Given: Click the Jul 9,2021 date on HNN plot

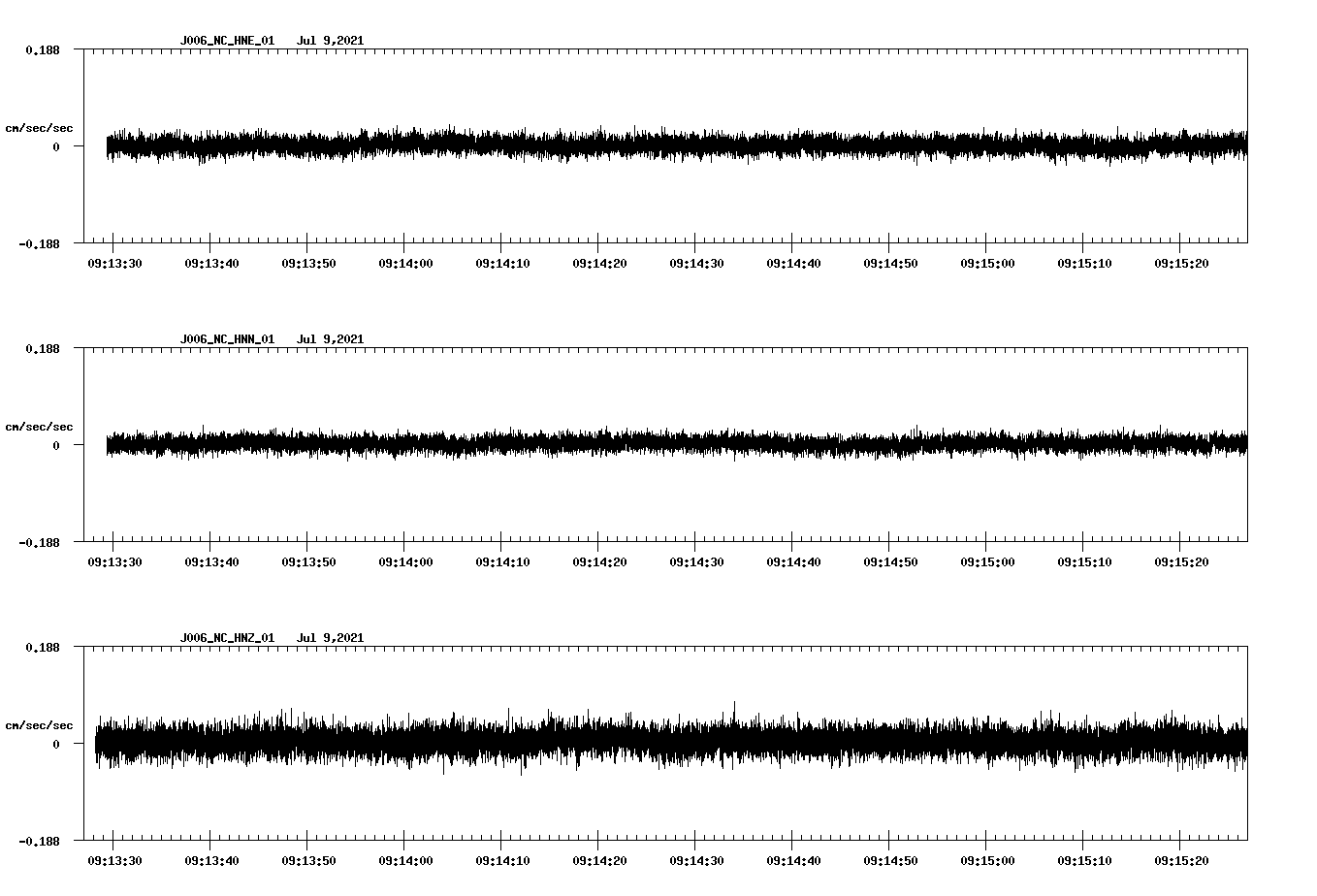Looking at the screenshot, I should coord(330,339).
